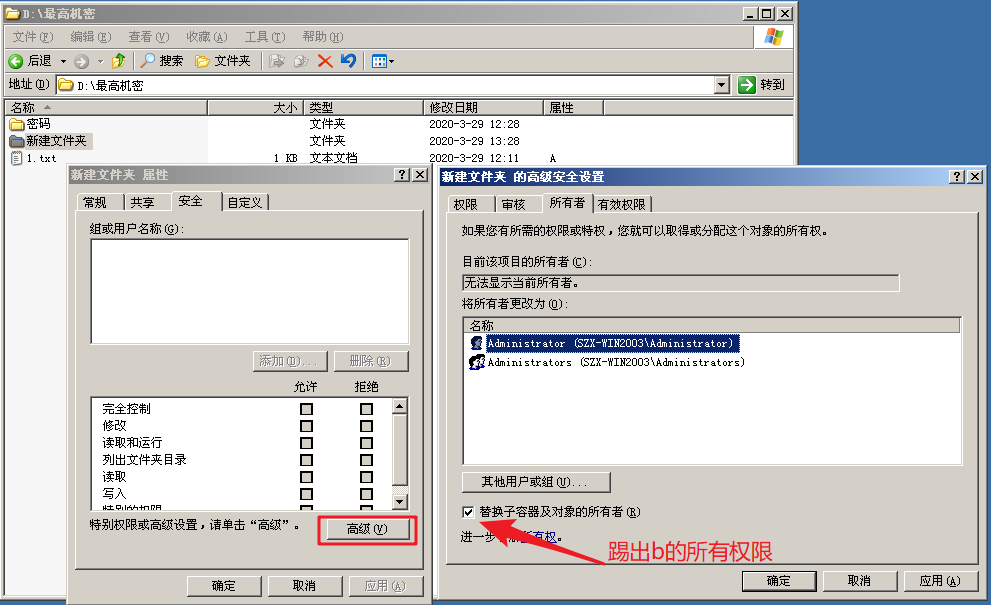The height and width of the screenshot is (605, 991).
Task: Check Allow for 读取和运行 permission
Action: [x=307, y=443]
